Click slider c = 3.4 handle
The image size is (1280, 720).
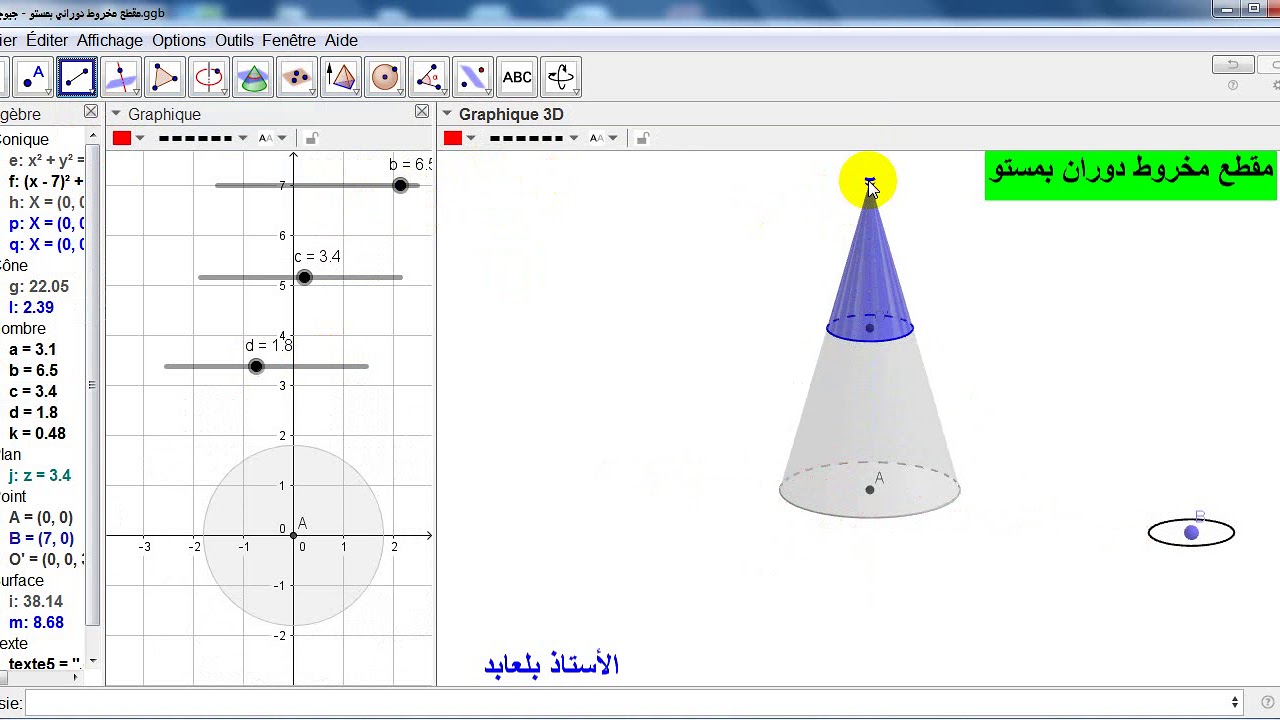(304, 277)
